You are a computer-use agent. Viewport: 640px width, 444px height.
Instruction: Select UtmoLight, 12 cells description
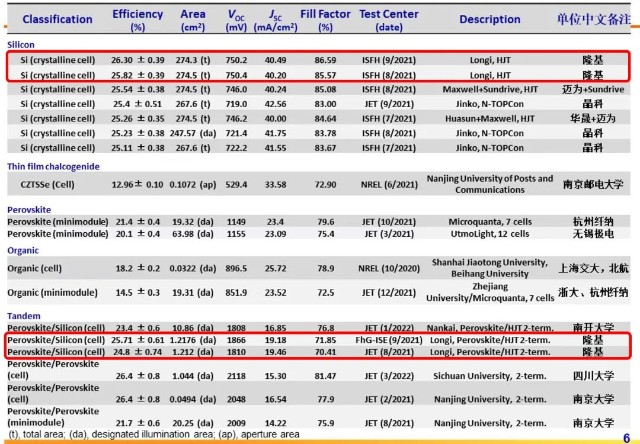tap(490, 234)
